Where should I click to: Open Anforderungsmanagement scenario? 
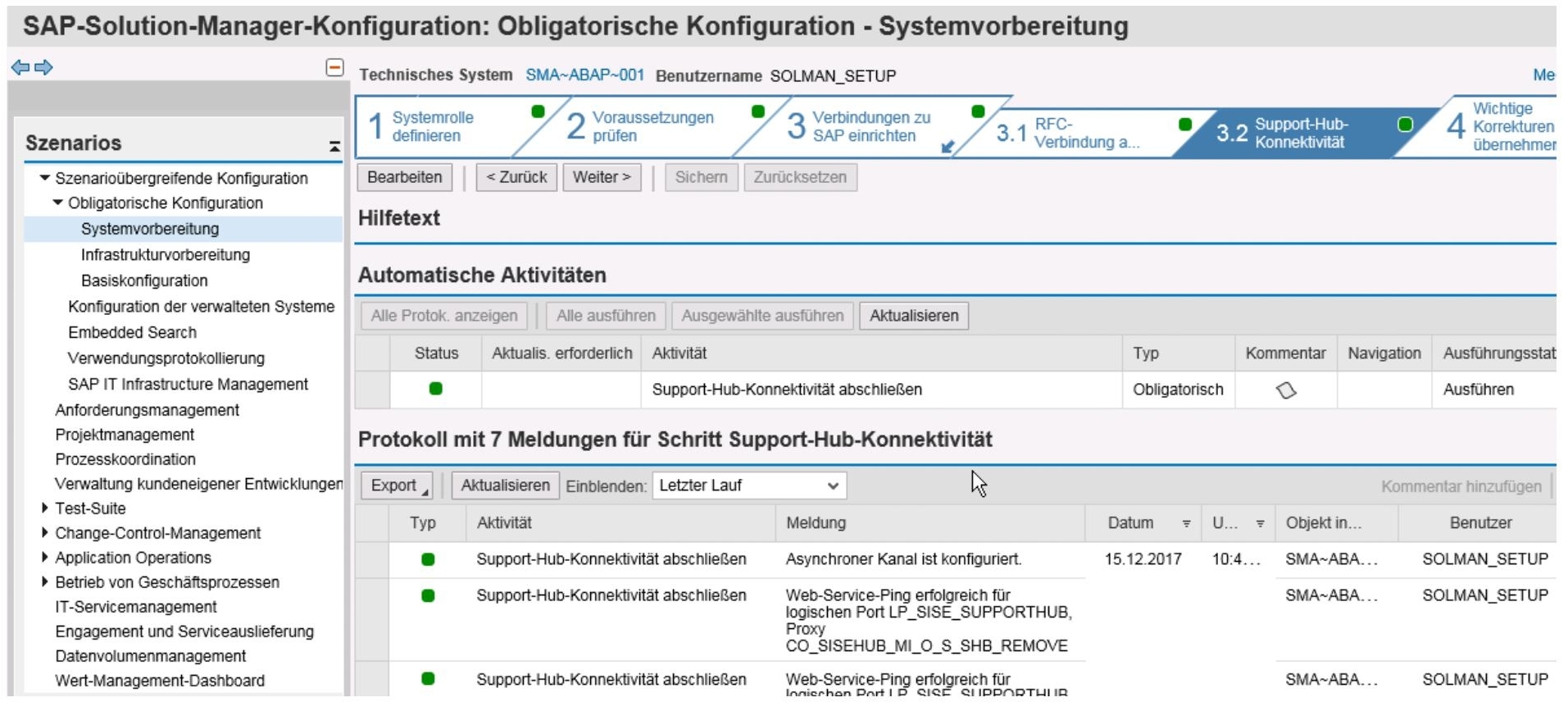pyautogui.click(x=147, y=410)
